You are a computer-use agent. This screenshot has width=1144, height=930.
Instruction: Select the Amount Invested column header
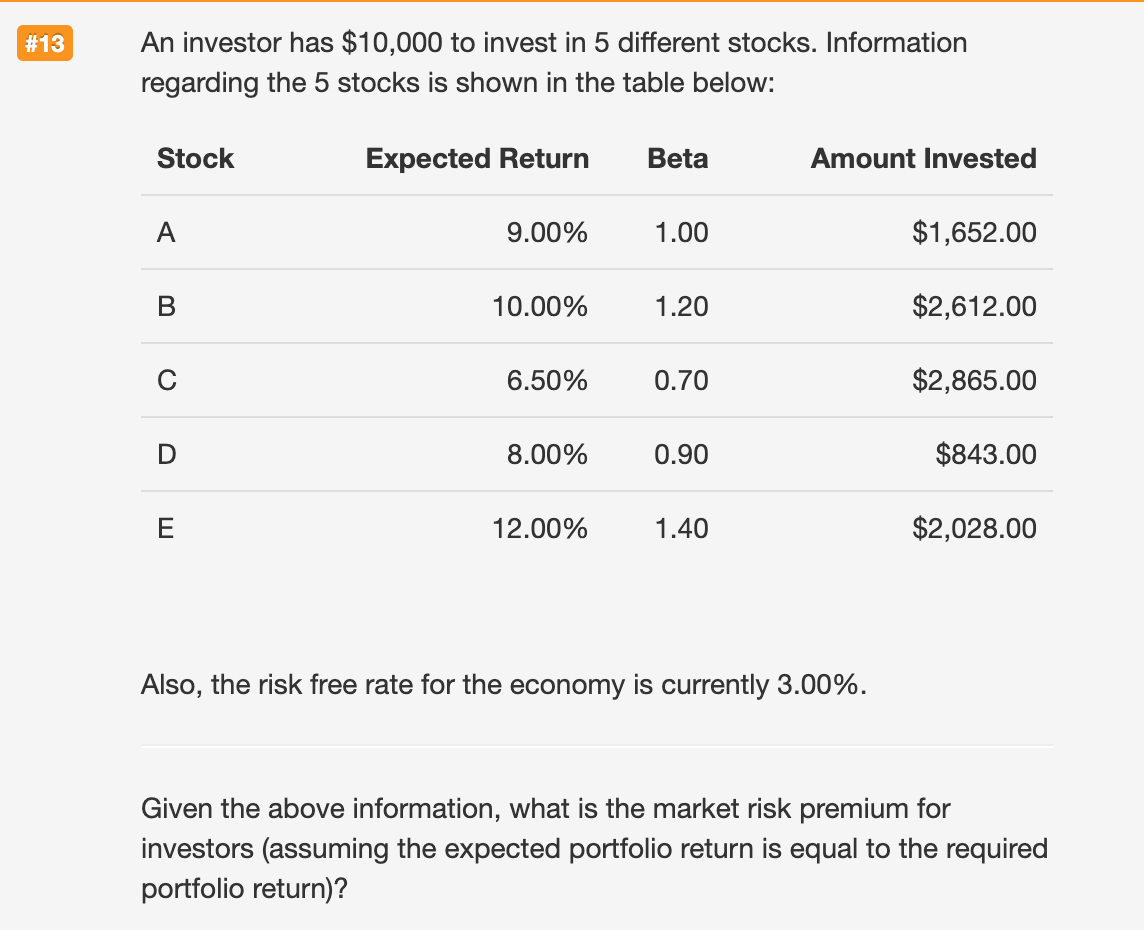tap(923, 158)
